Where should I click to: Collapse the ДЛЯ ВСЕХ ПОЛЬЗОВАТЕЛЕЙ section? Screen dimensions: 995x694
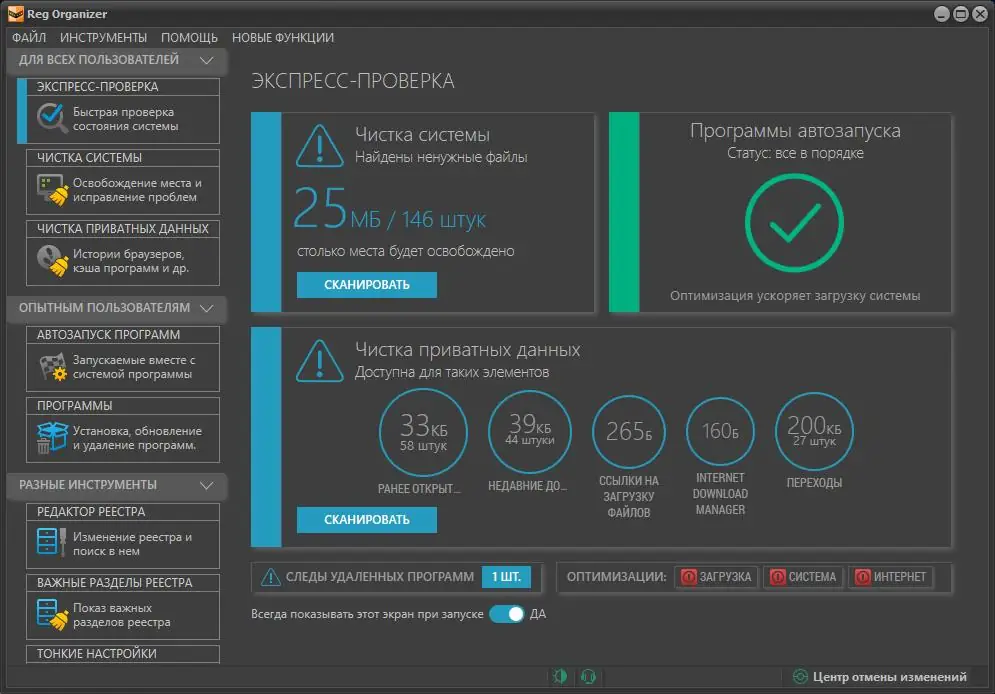[x=207, y=60]
